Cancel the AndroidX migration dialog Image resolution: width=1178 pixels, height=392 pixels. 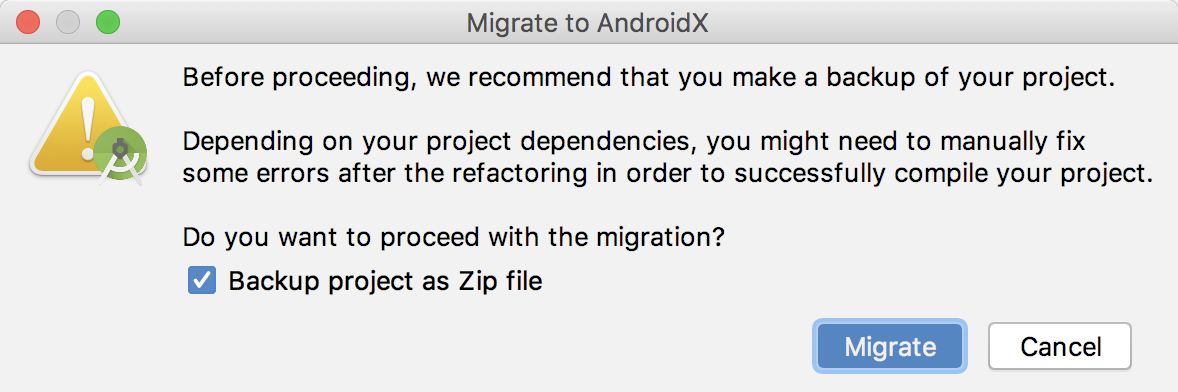[x=1060, y=346]
